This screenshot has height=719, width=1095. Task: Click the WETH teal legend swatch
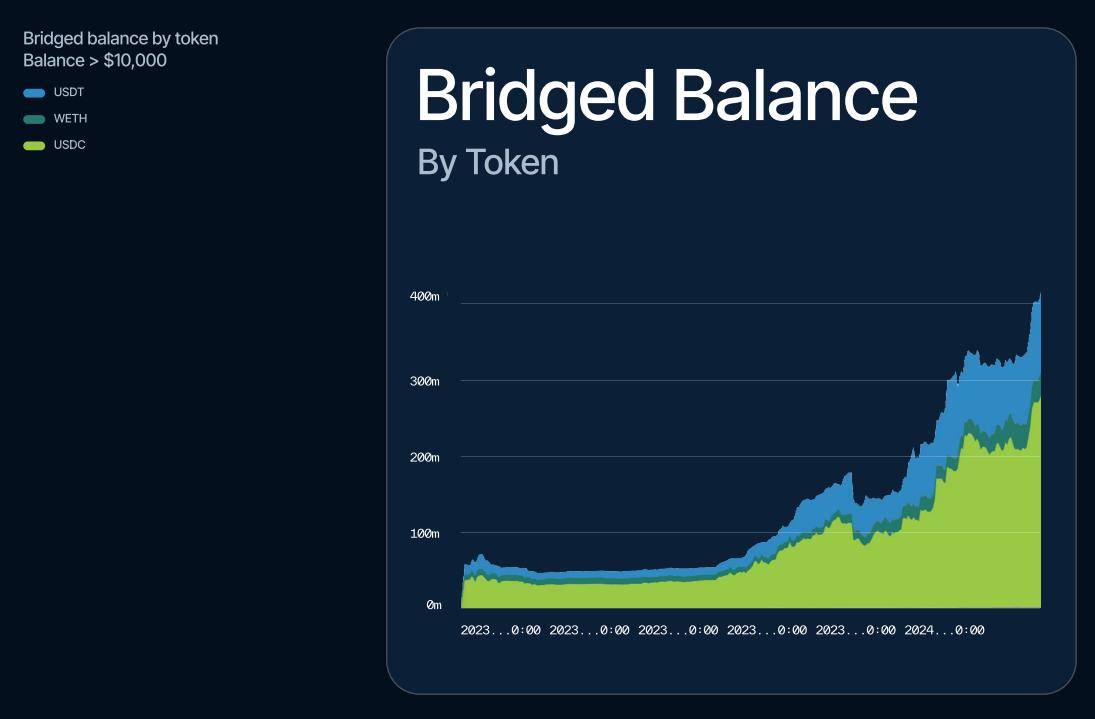point(34,119)
